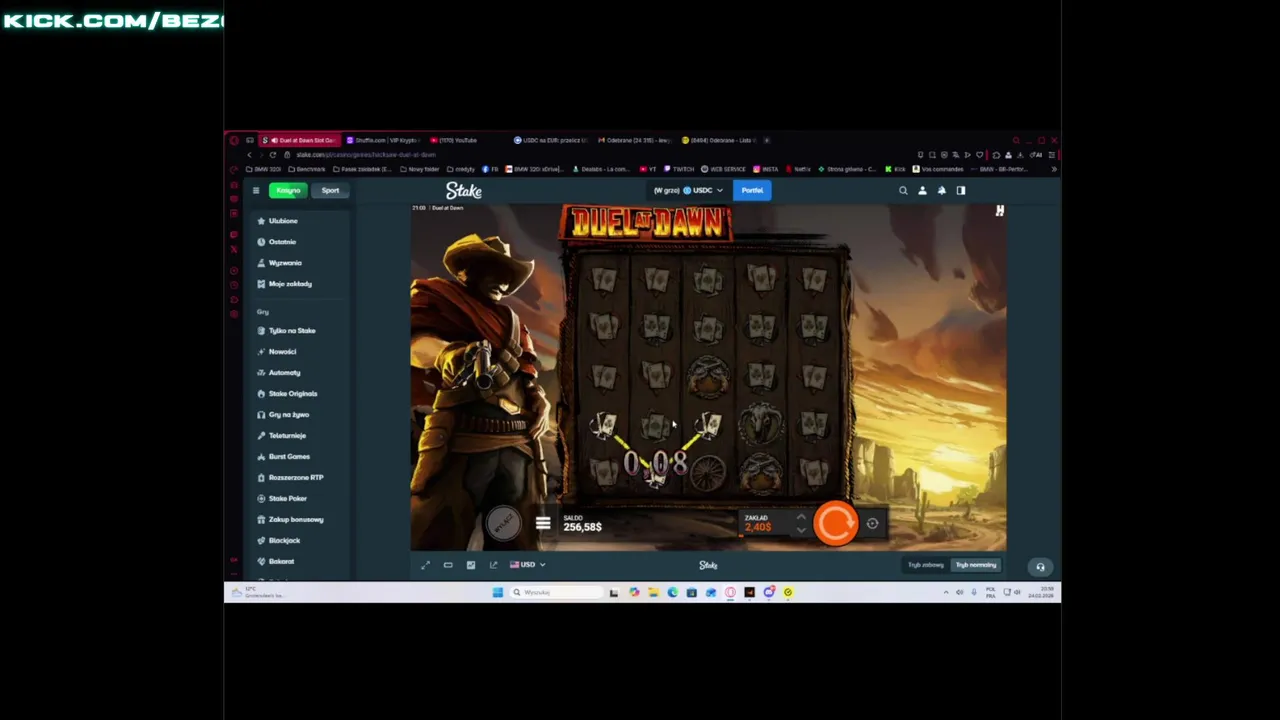Image resolution: width=1280 pixels, height=720 pixels.
Task: Pop out the game window icon
Action: [x=493, y=565]
